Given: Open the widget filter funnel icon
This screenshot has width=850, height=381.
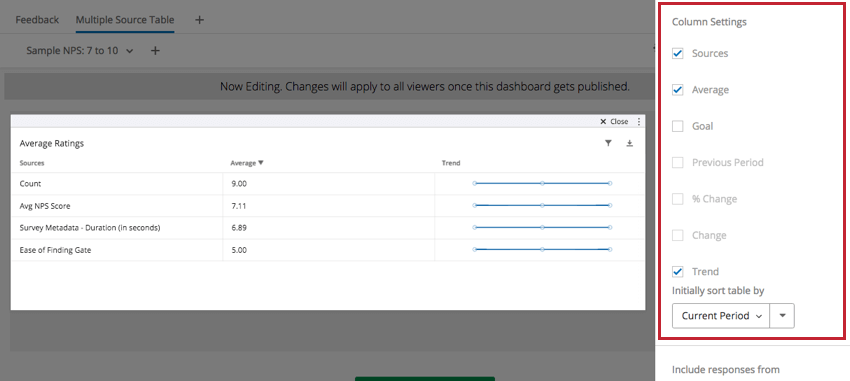Looking at the screenshot, I should 608,143.
